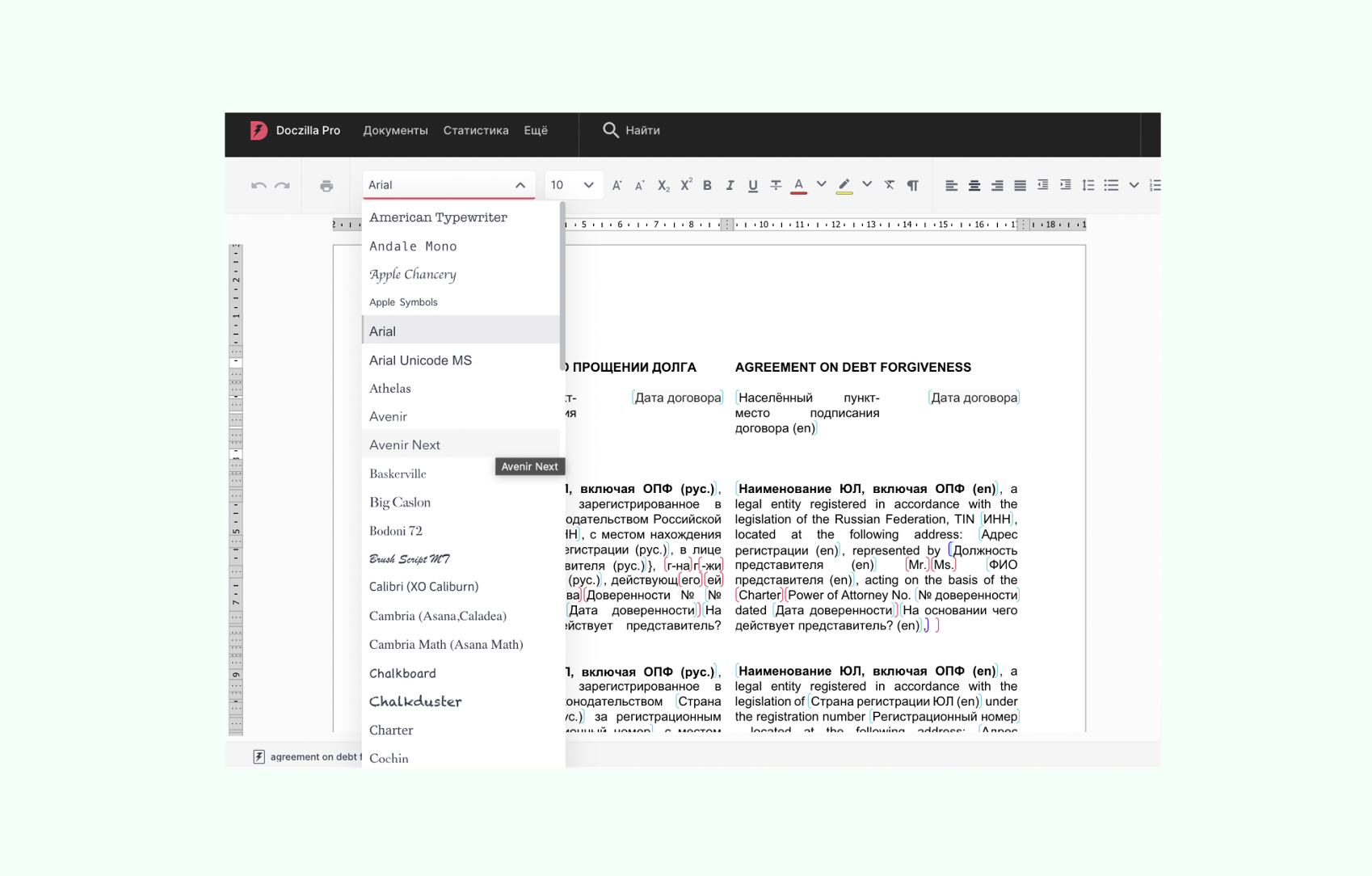
Task: Select Bodoni 72 font
Action: tap(461, 530)
